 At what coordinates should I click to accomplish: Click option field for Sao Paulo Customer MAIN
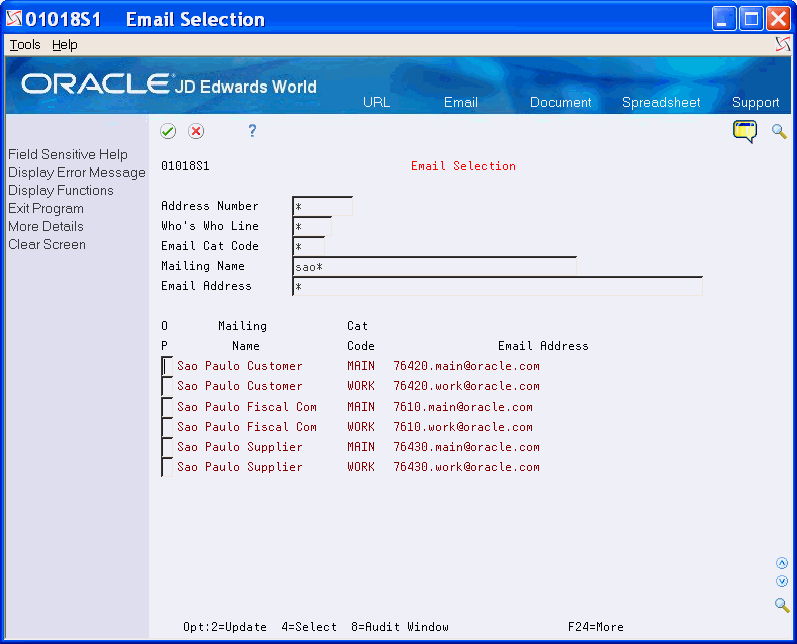pyautogui.click(x=167, y=366)
